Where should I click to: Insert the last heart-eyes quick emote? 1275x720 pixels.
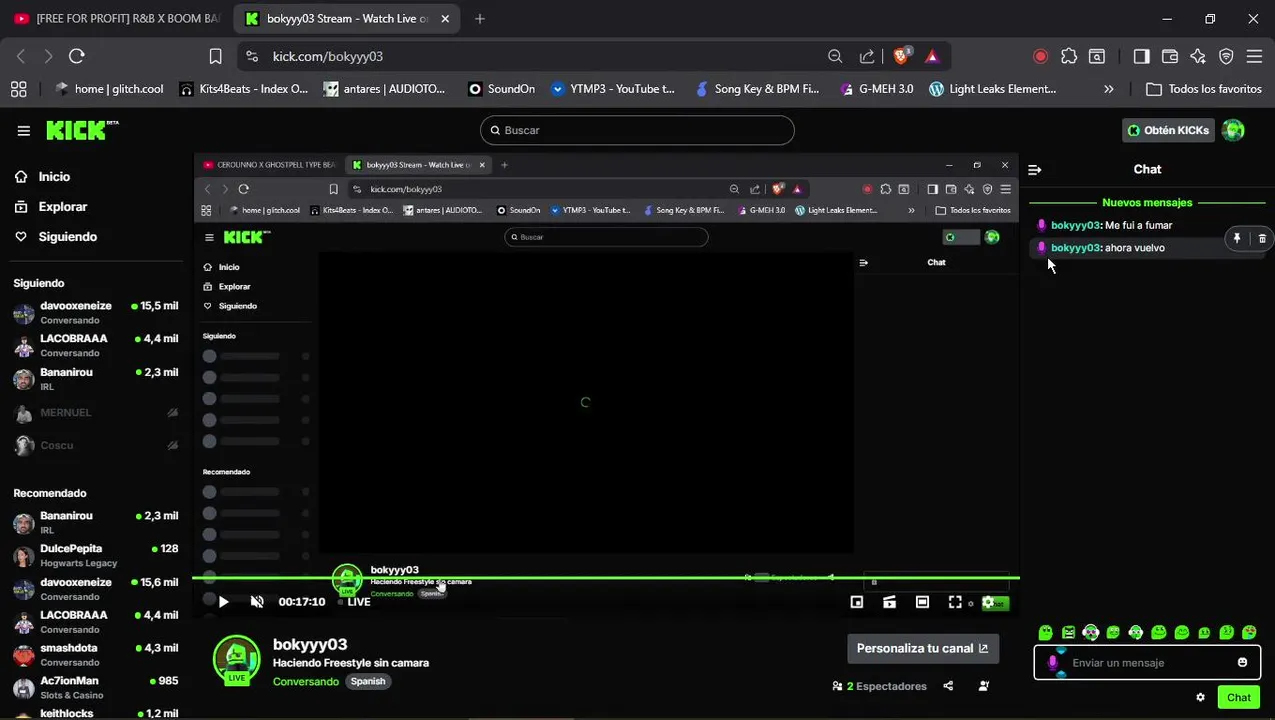coord(1249,633)
